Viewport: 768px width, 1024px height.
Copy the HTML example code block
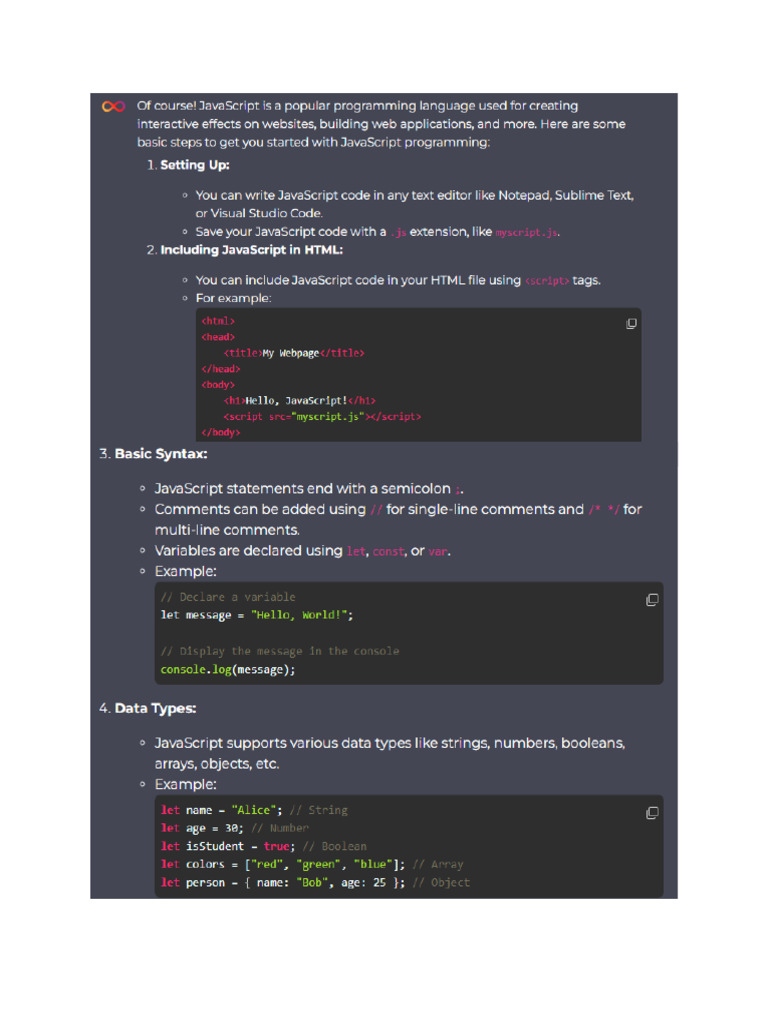631,324
